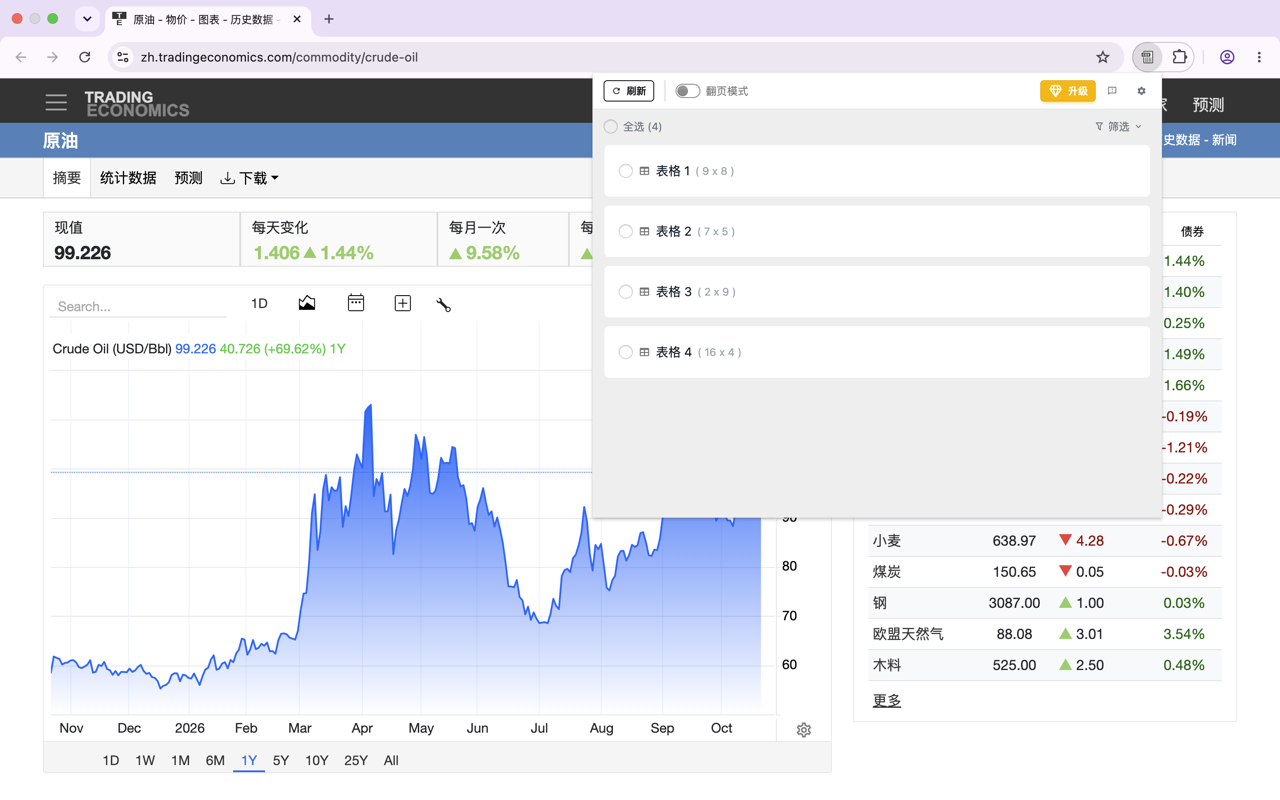Select the 全选 (4) radio button
This screenshot has height=800, width=1280.
[611, 126]
